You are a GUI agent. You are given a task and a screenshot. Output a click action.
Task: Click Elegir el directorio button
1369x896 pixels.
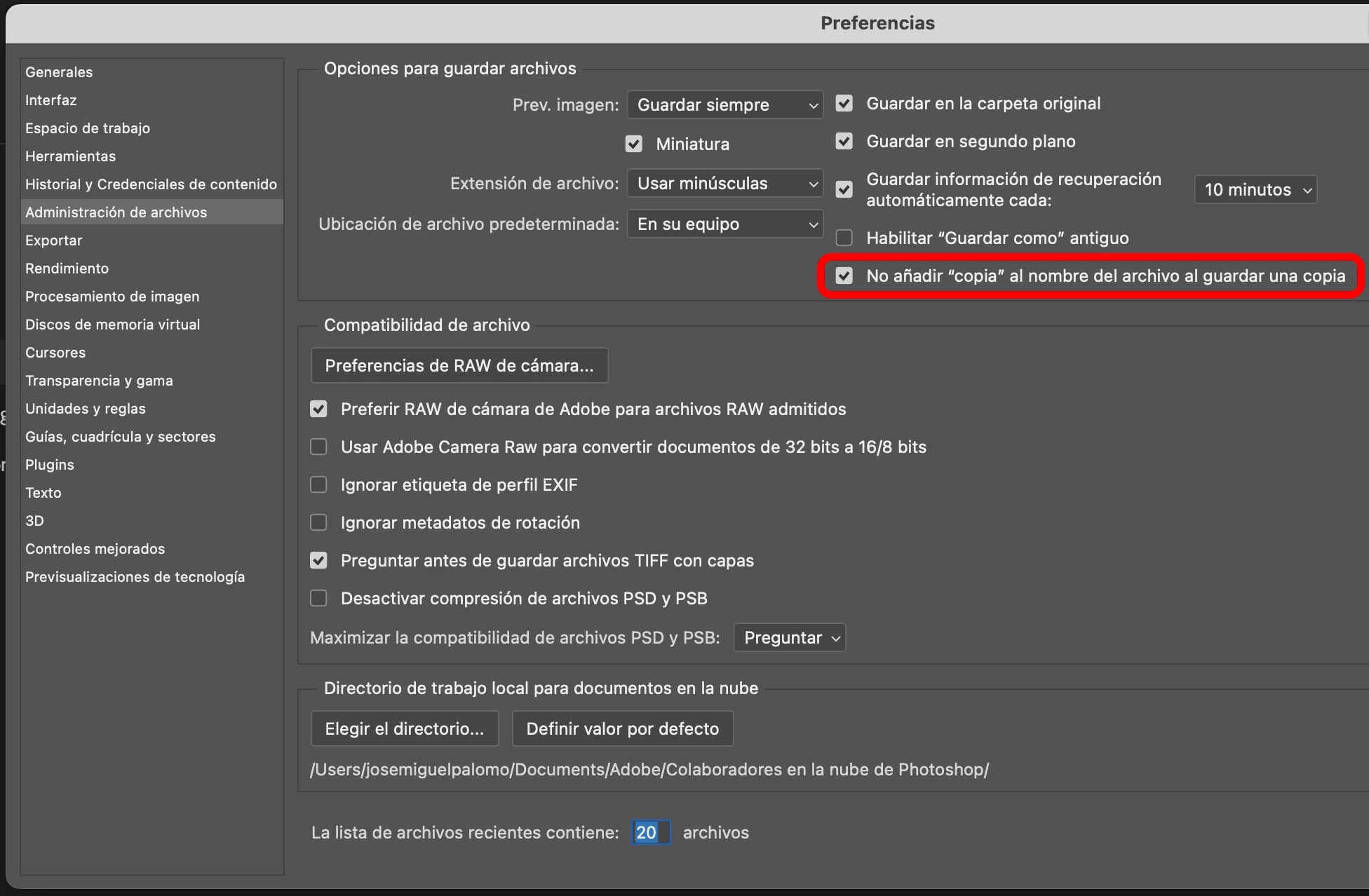pyautogui.click(x=405, y=729)
